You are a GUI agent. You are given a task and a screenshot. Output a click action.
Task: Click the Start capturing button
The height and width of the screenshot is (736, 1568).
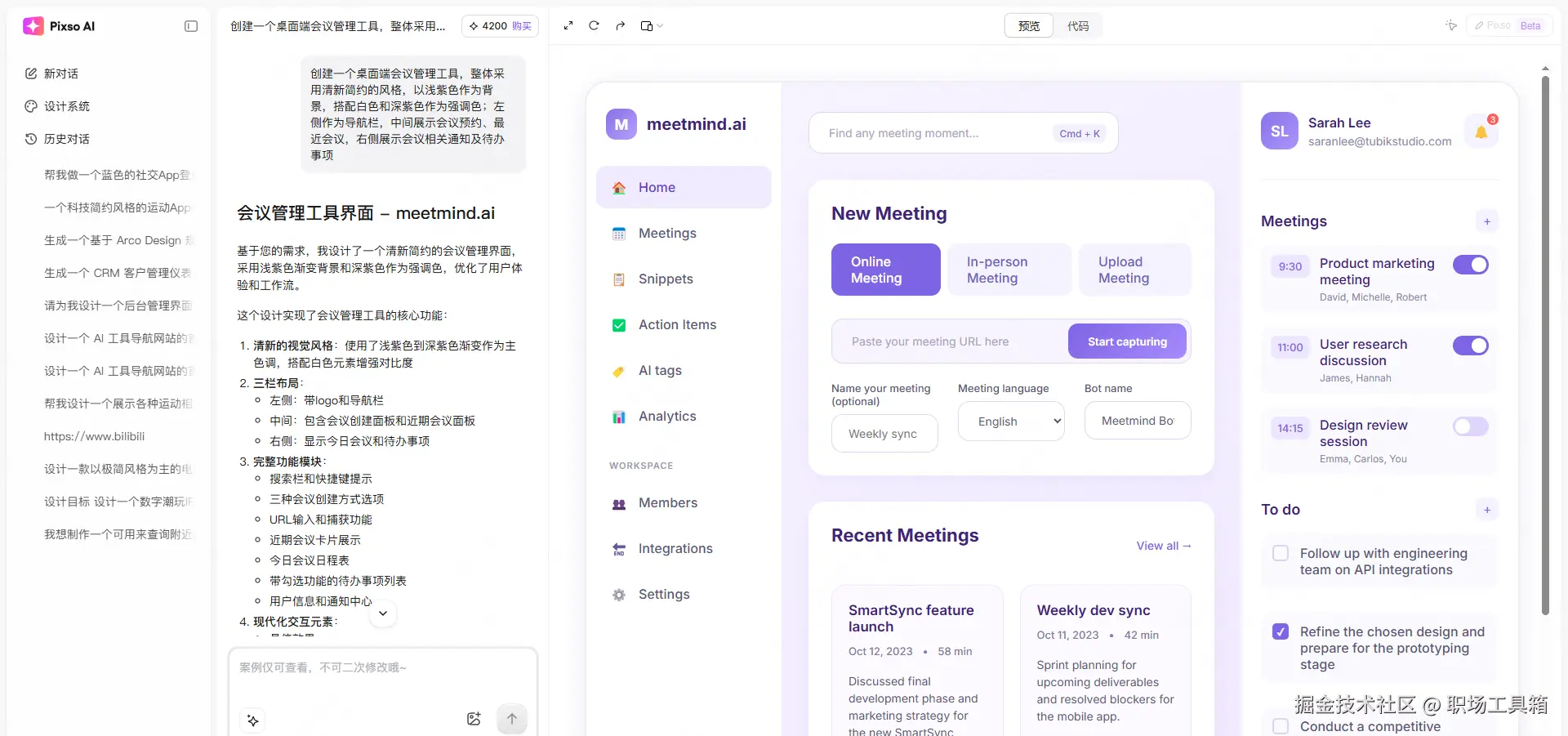1127,341
